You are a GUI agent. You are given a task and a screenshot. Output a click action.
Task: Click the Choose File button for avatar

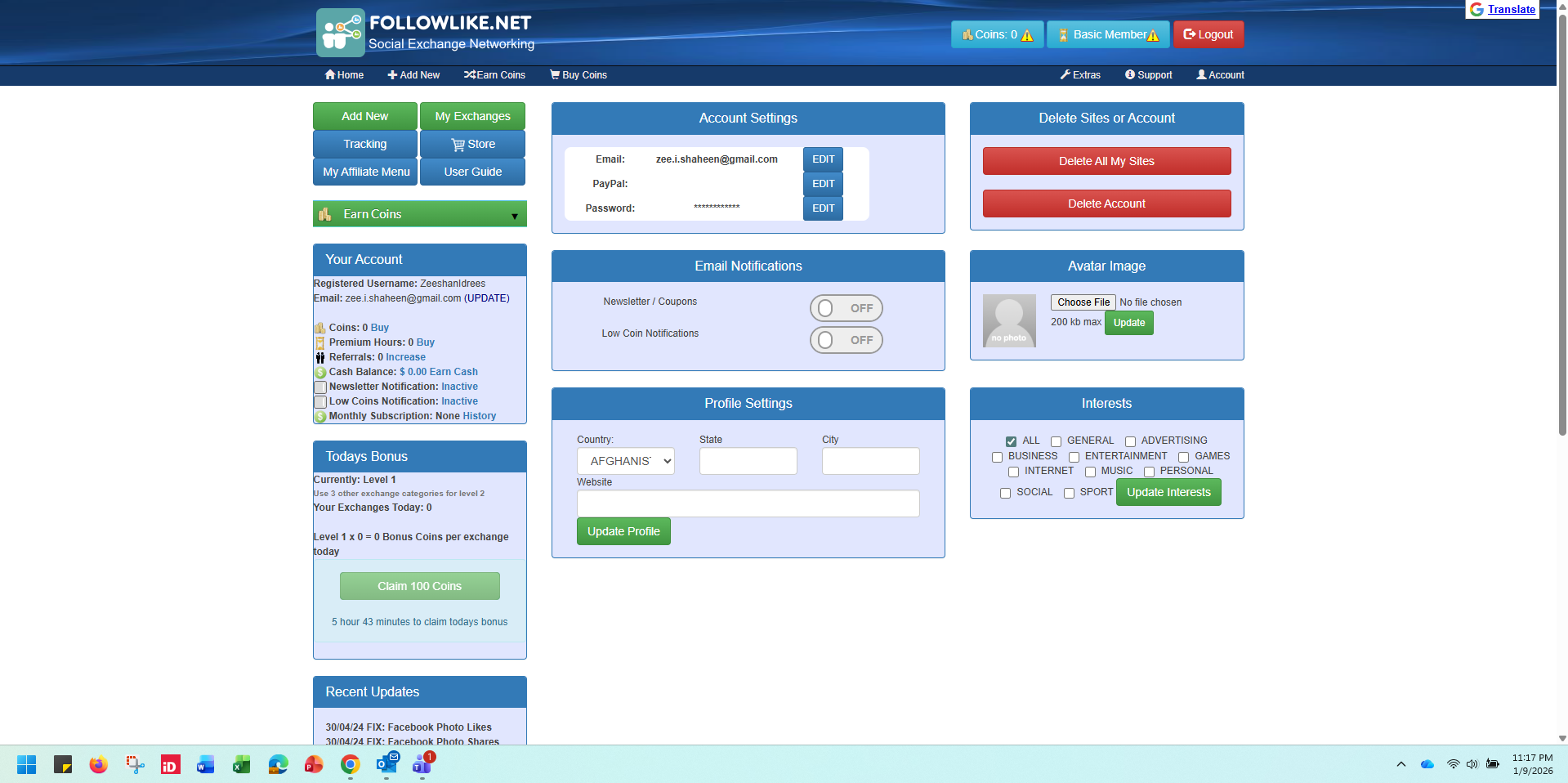point(1083,302)
